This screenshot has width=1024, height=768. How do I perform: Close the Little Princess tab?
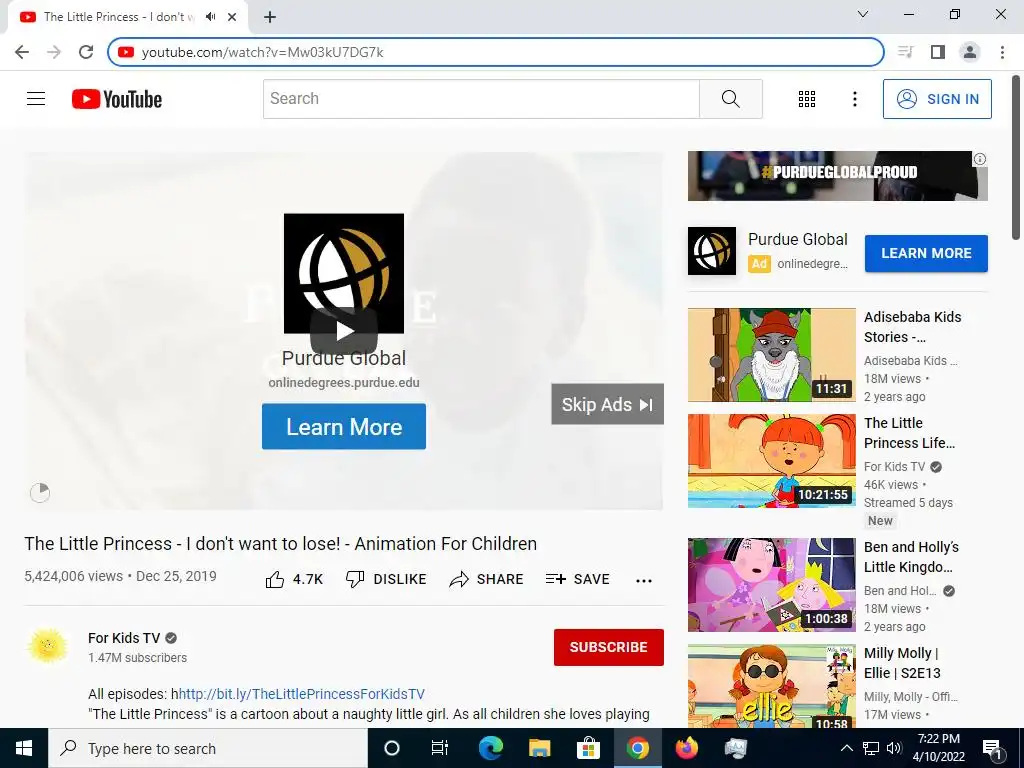(x=232, y=17)
